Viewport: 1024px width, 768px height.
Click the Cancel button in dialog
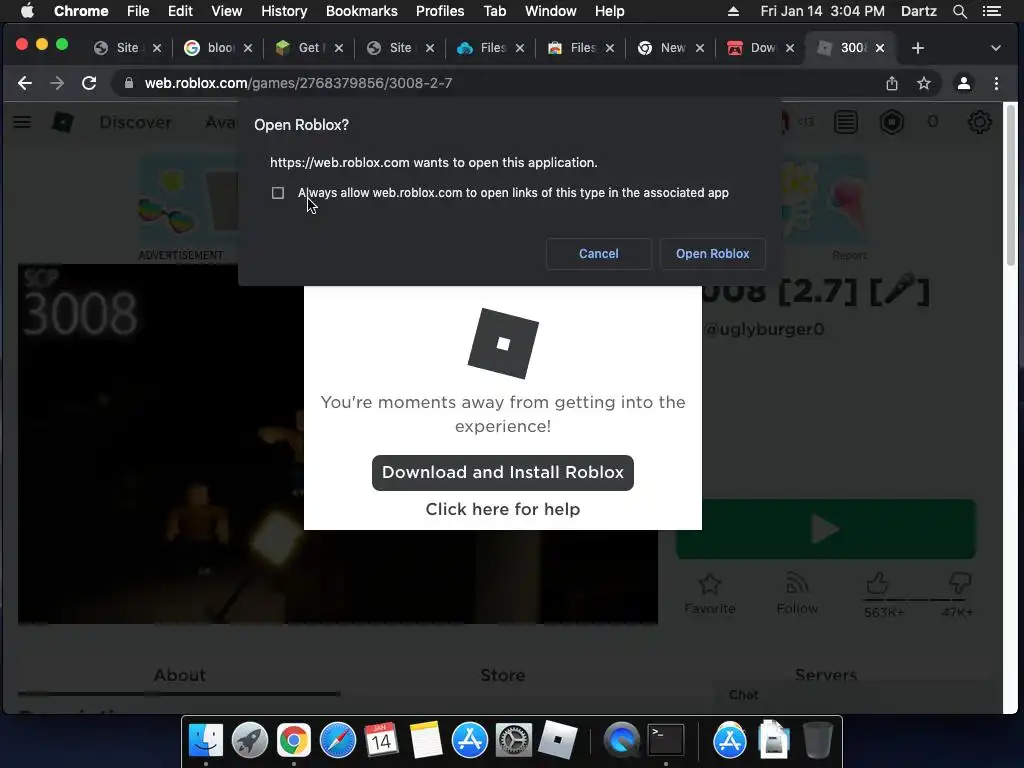(x=598, y=253)
